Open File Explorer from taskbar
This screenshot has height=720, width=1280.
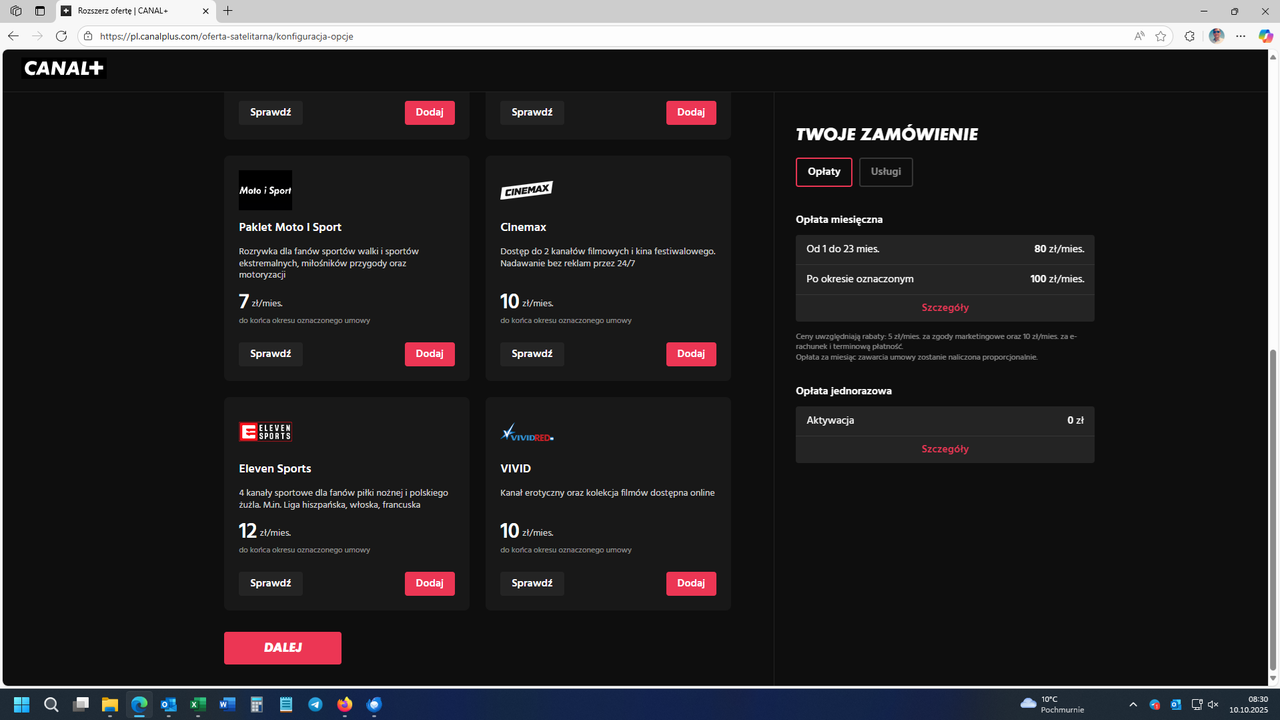[x=110, y=704]
